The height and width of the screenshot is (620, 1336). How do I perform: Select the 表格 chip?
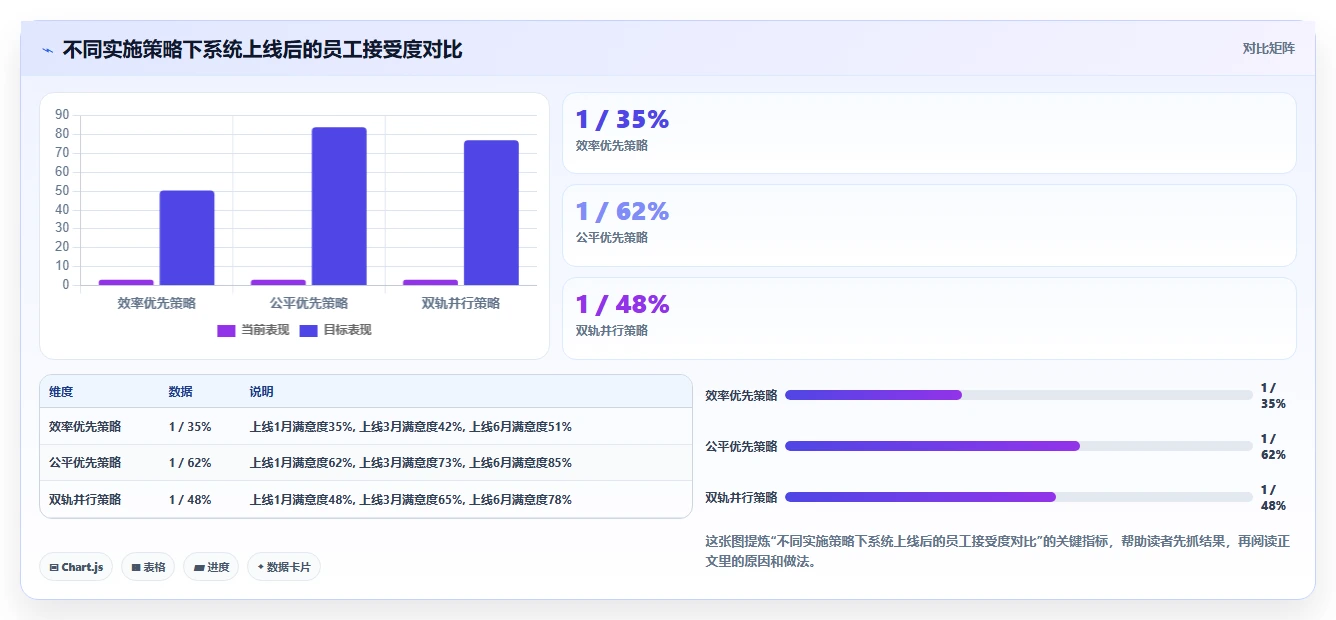tap(148, 567)
